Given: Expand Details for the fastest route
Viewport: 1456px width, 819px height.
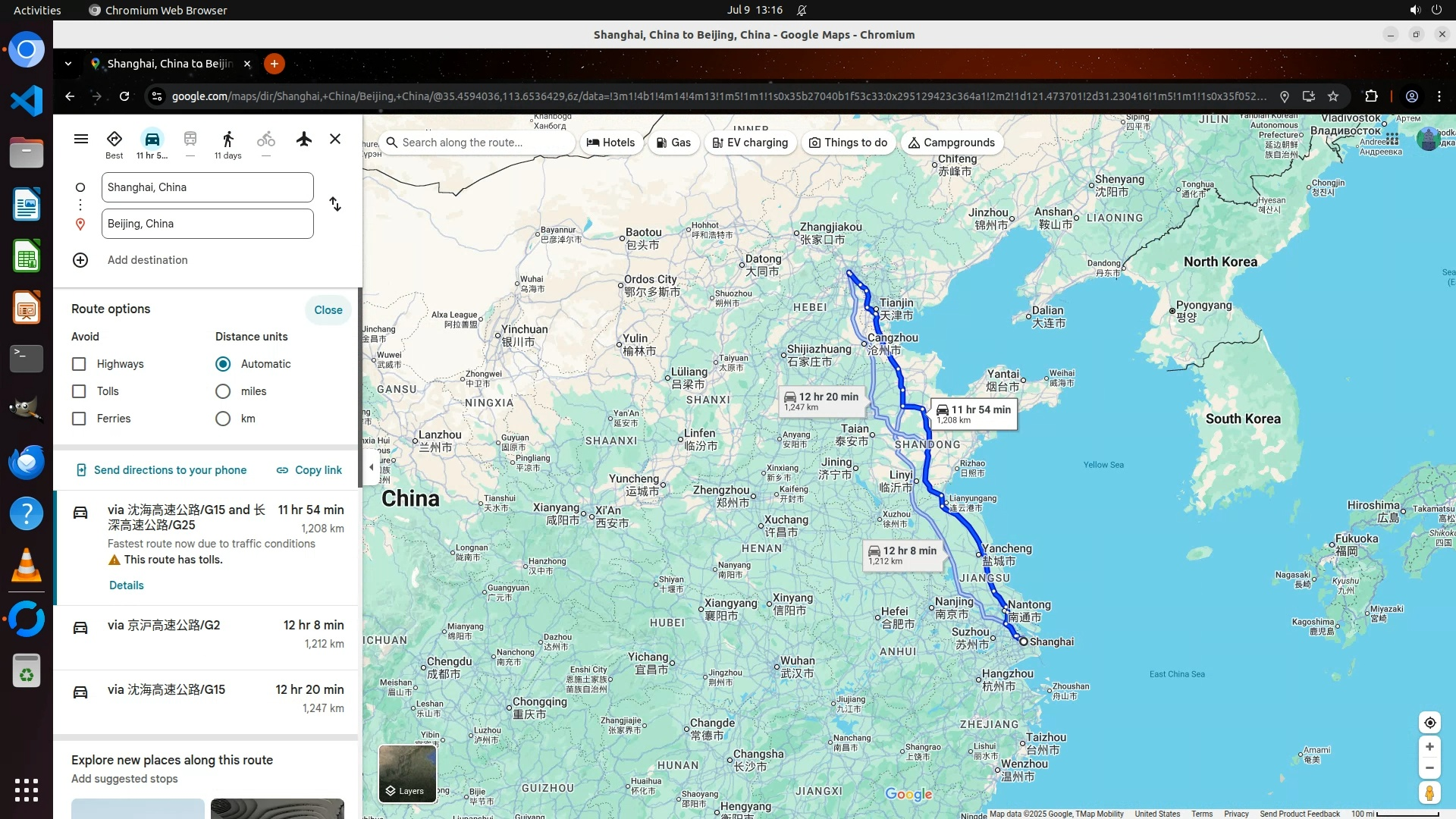Looking at the screenshot, I should (x=126, y=585).
